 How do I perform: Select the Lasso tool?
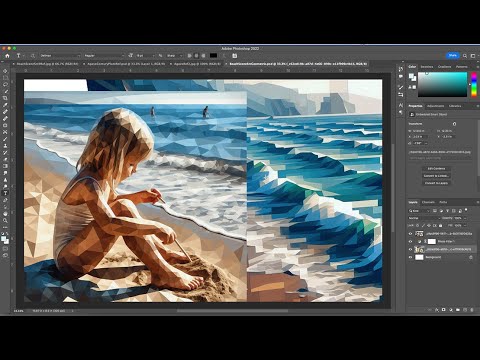click(5, 85)
